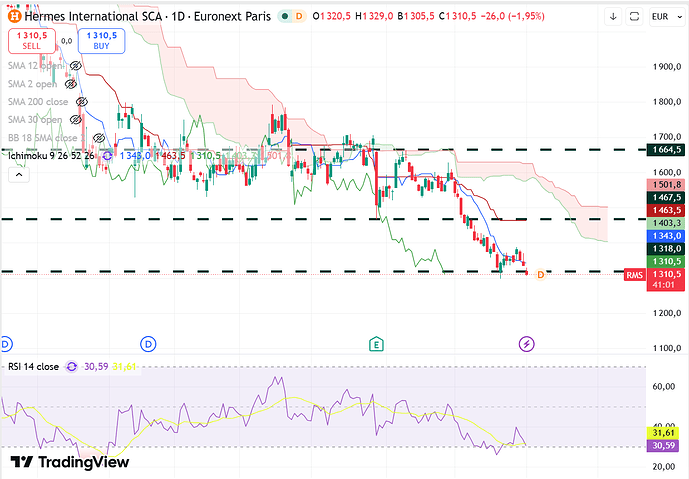Click the green market status dot

coord(285,17)
